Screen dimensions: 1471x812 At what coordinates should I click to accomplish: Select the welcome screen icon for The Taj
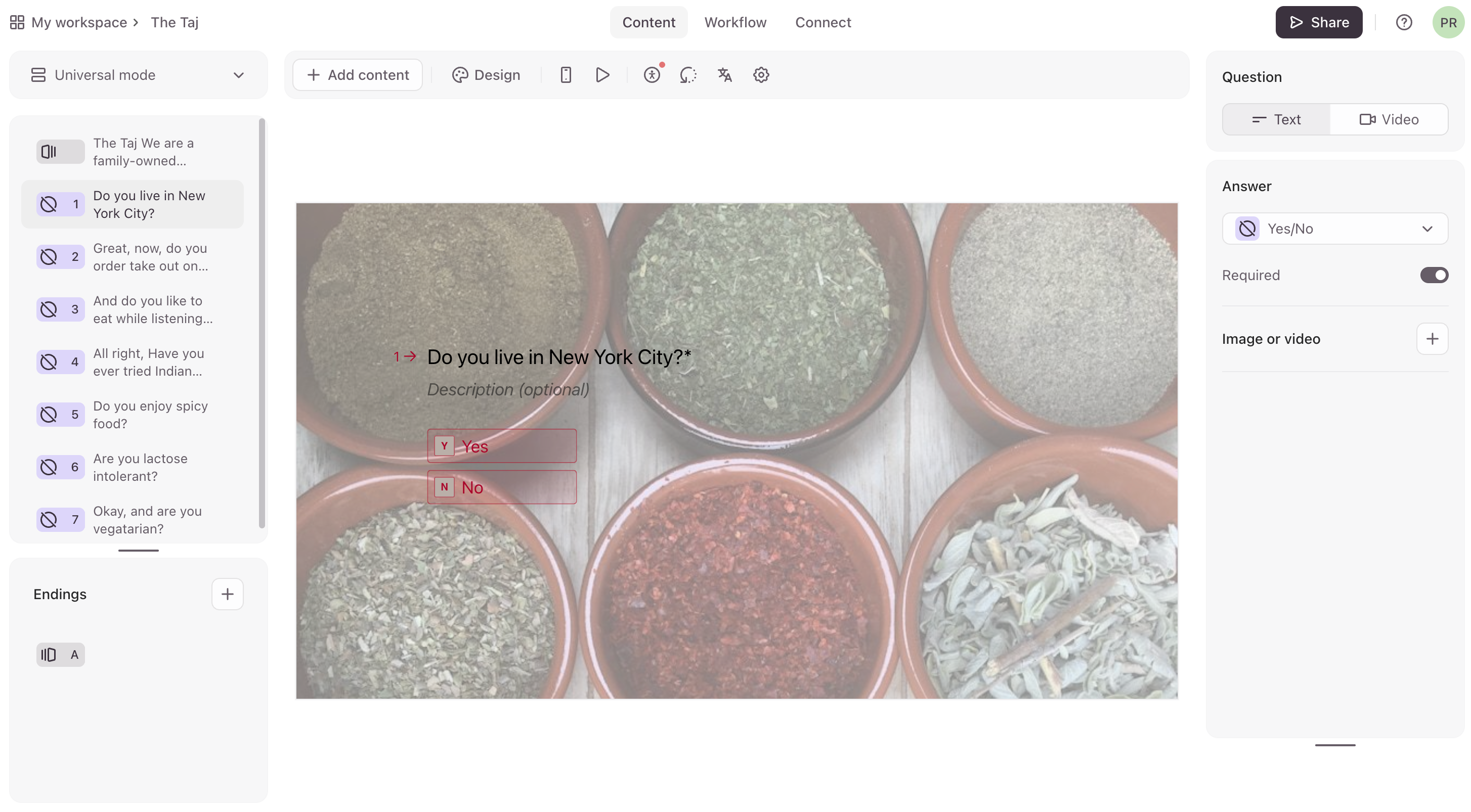61,152
